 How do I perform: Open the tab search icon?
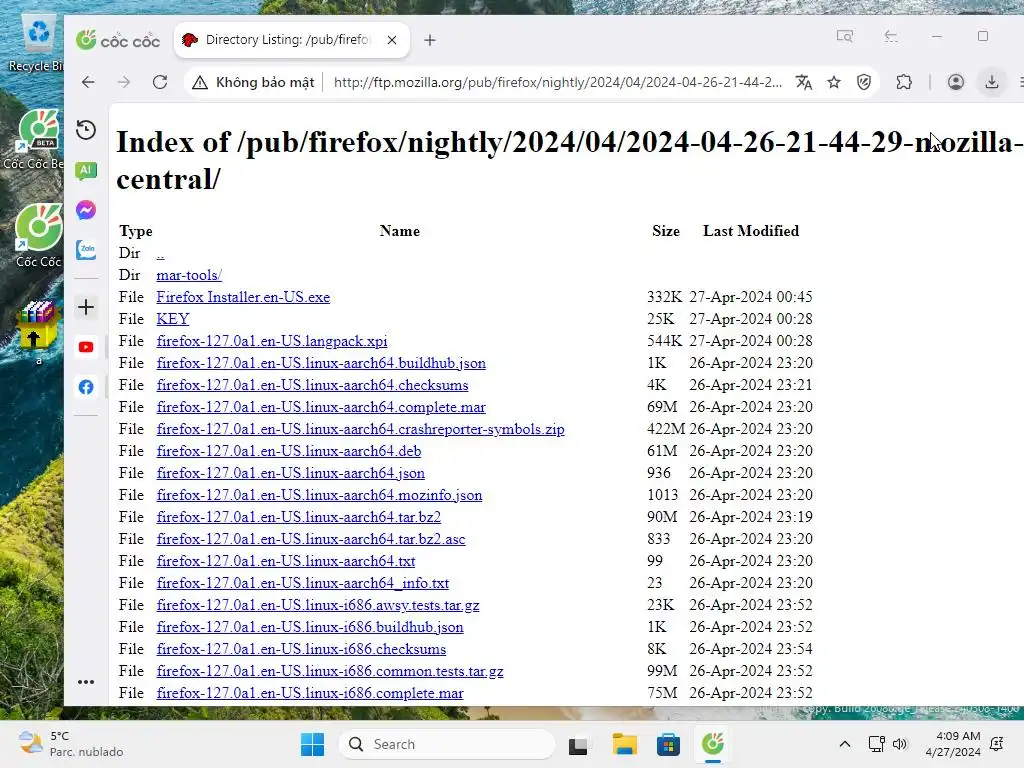click(844, 37)
